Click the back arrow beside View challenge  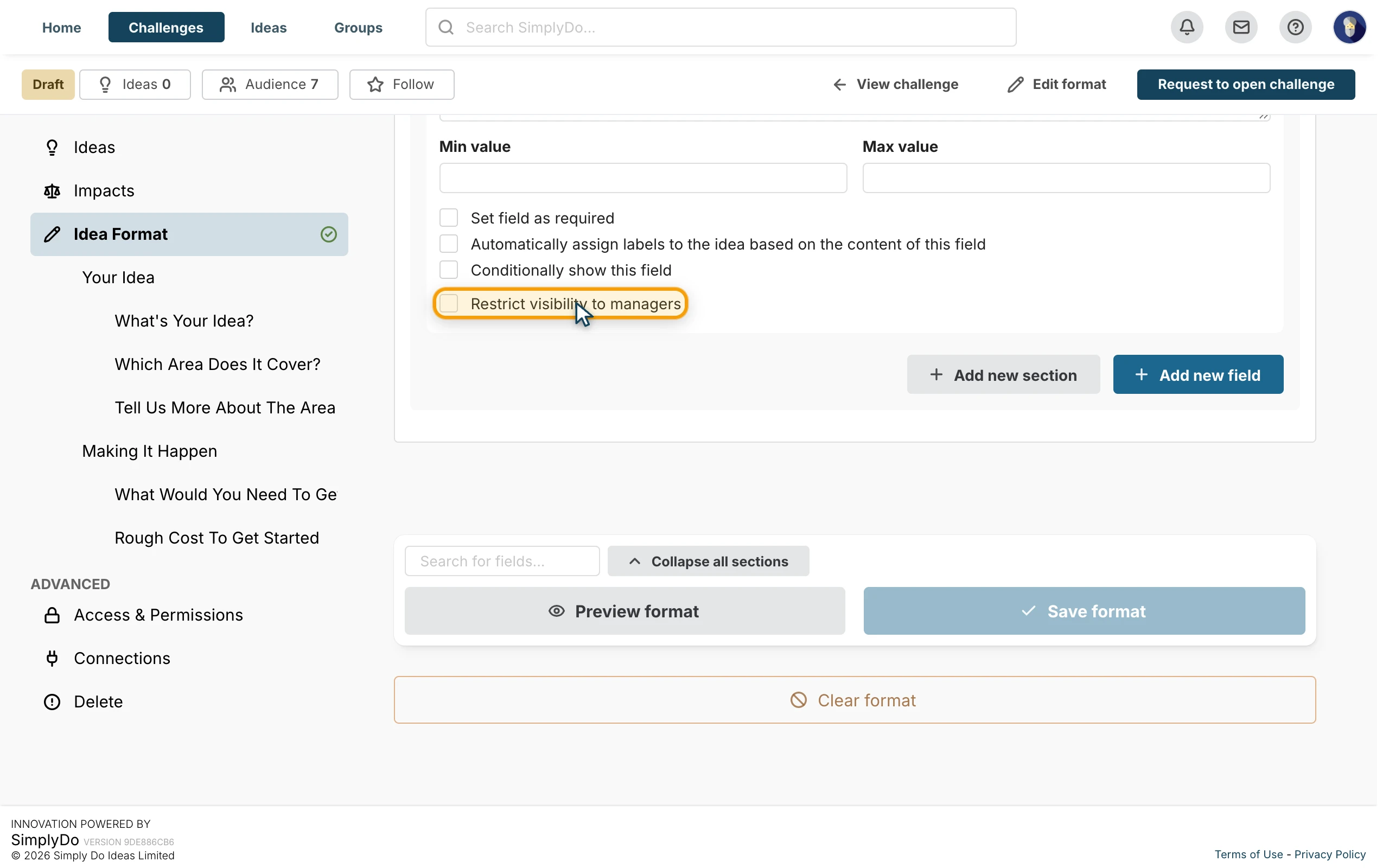[839, 85]
